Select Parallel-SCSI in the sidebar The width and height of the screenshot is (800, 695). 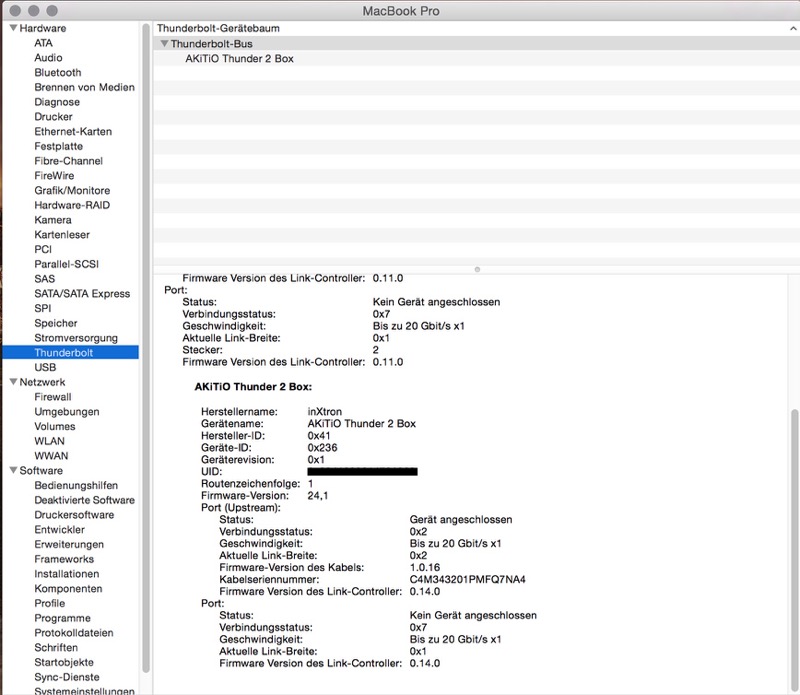point(66,264)
